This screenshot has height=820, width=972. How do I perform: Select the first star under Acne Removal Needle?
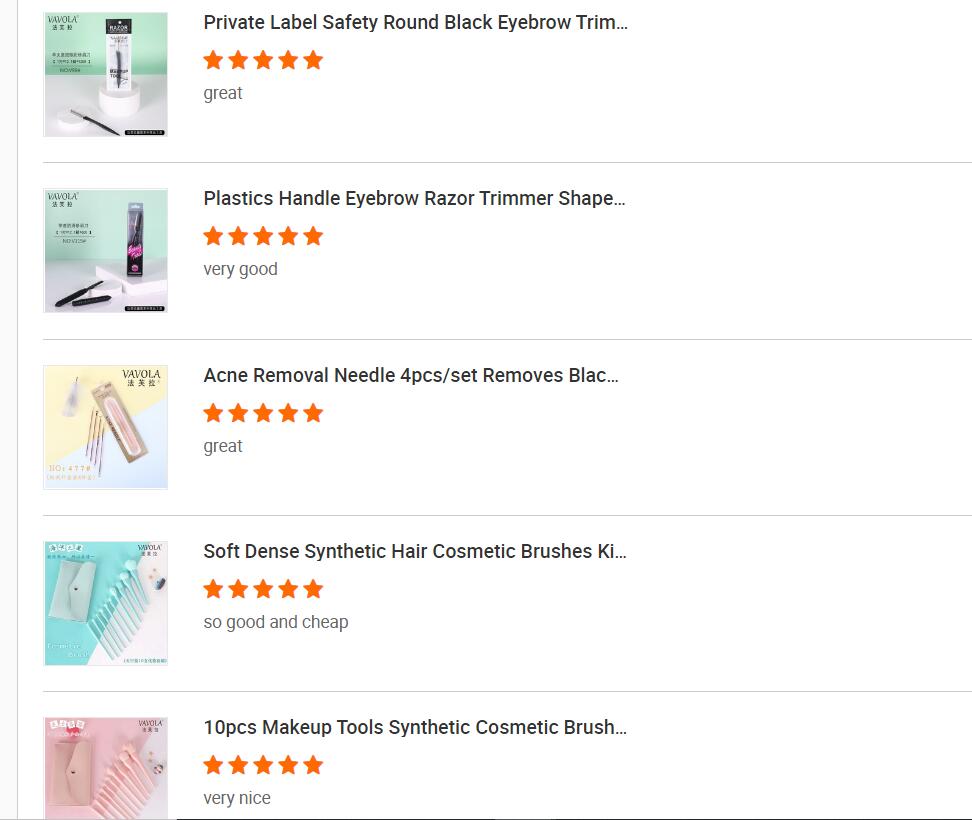pyautogui.click(x=213, y=412)
